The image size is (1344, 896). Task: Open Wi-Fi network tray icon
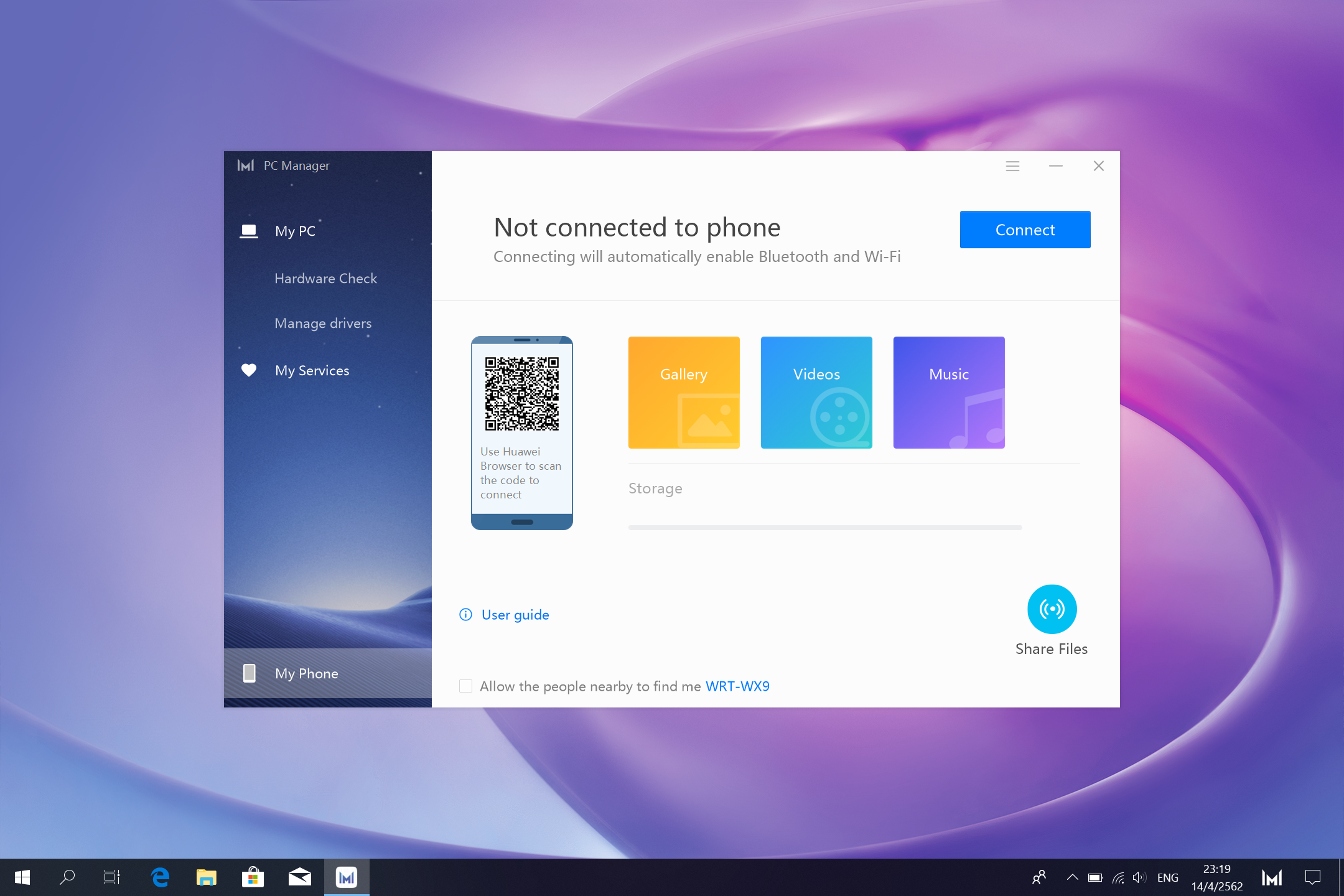click(1118, 877)
